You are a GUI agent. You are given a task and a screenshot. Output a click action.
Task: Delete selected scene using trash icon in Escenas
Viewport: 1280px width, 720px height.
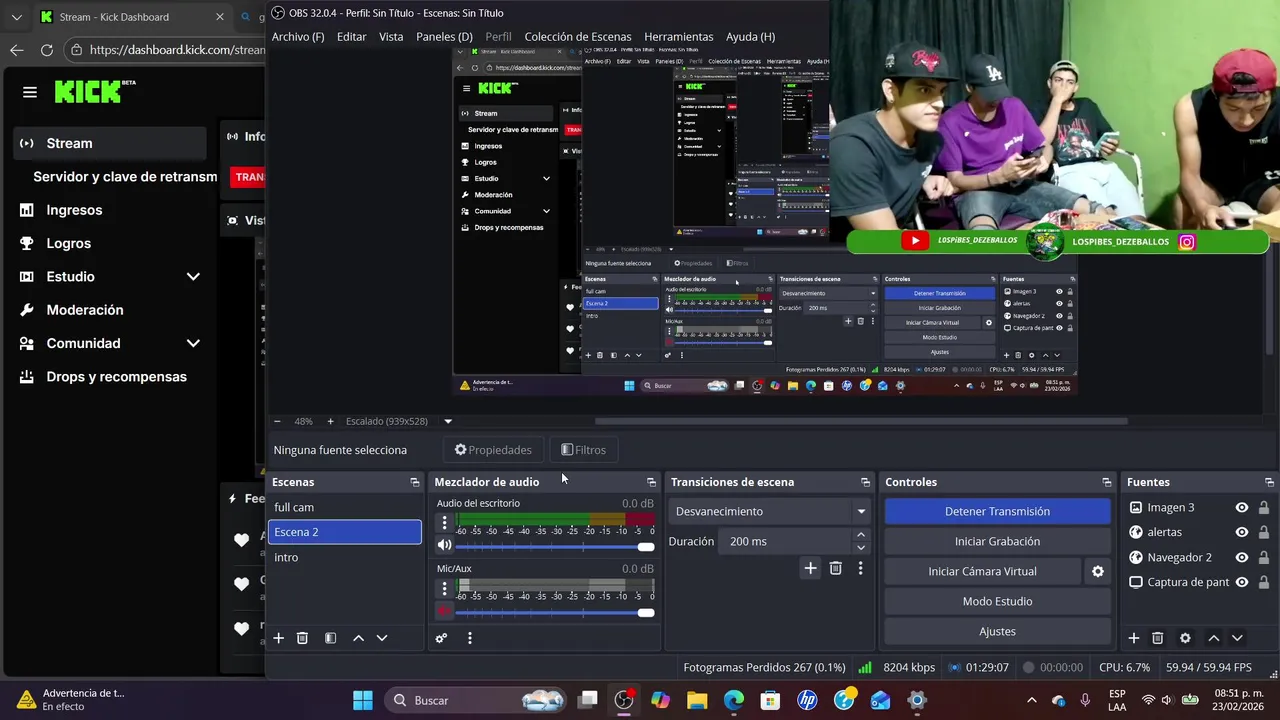(x=302, y=638)
